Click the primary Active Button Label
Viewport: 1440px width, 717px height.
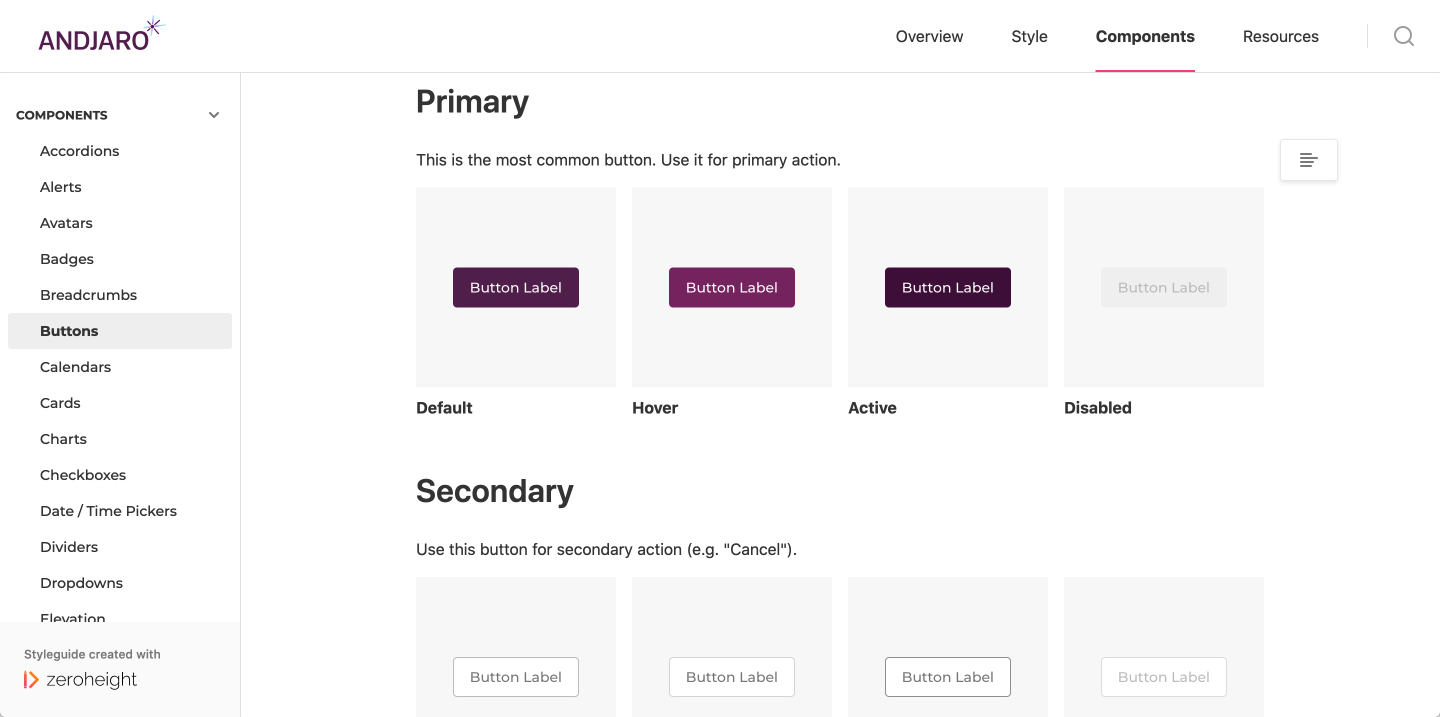948,287
